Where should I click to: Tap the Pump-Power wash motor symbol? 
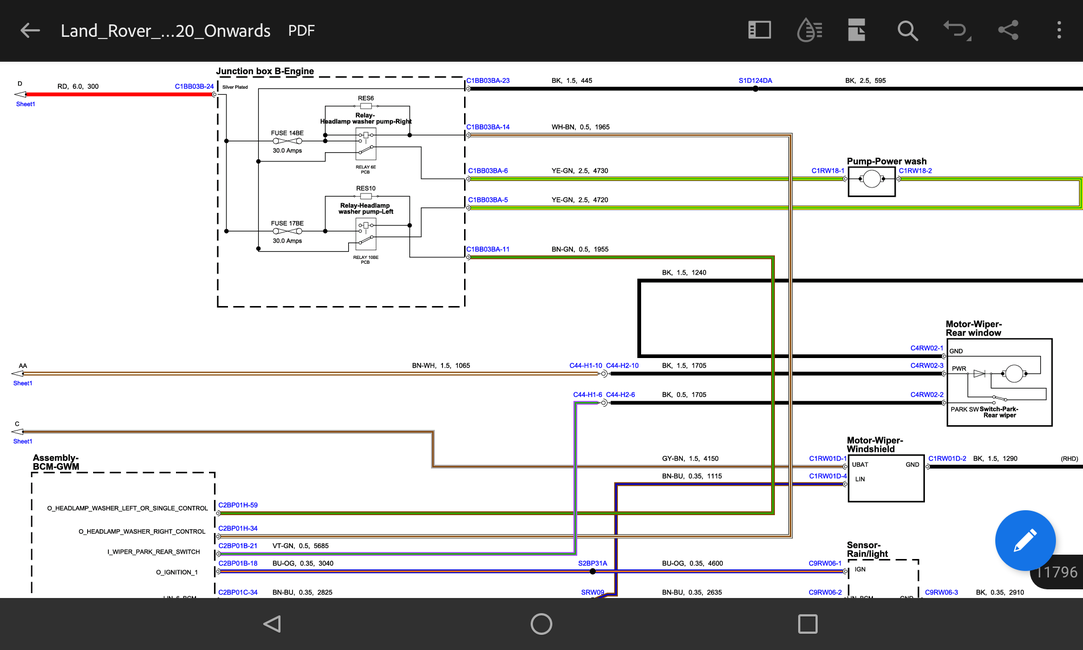pyautogui.click(x=872, y=180)
